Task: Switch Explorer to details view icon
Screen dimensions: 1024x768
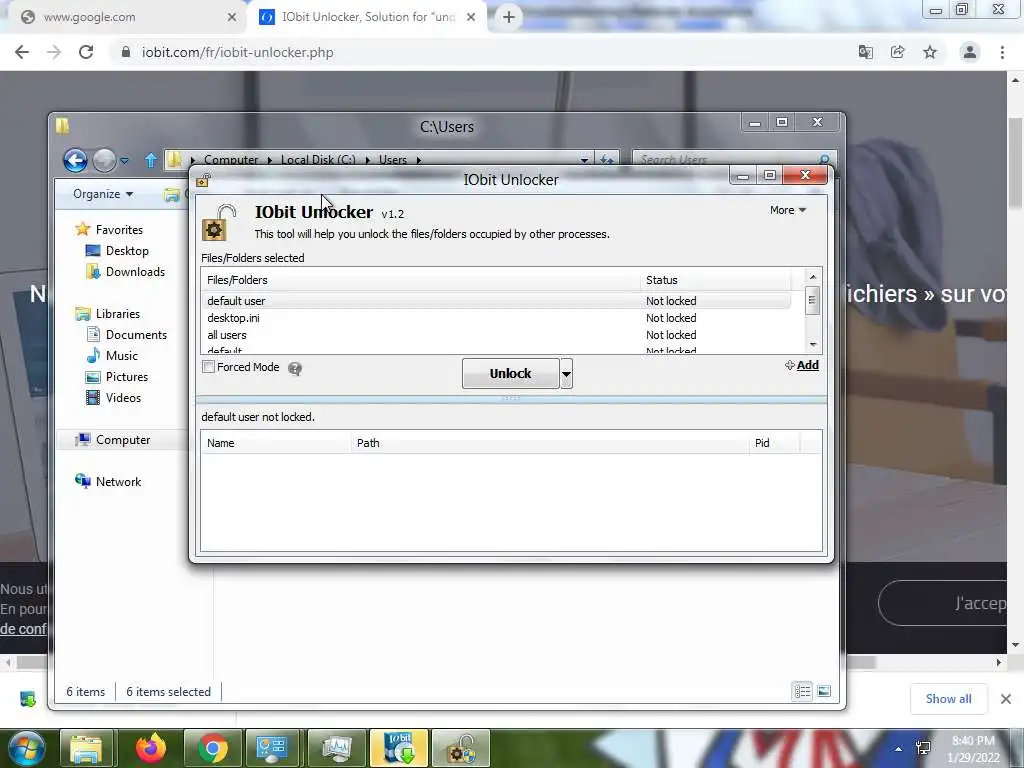Action: (802, 691)
